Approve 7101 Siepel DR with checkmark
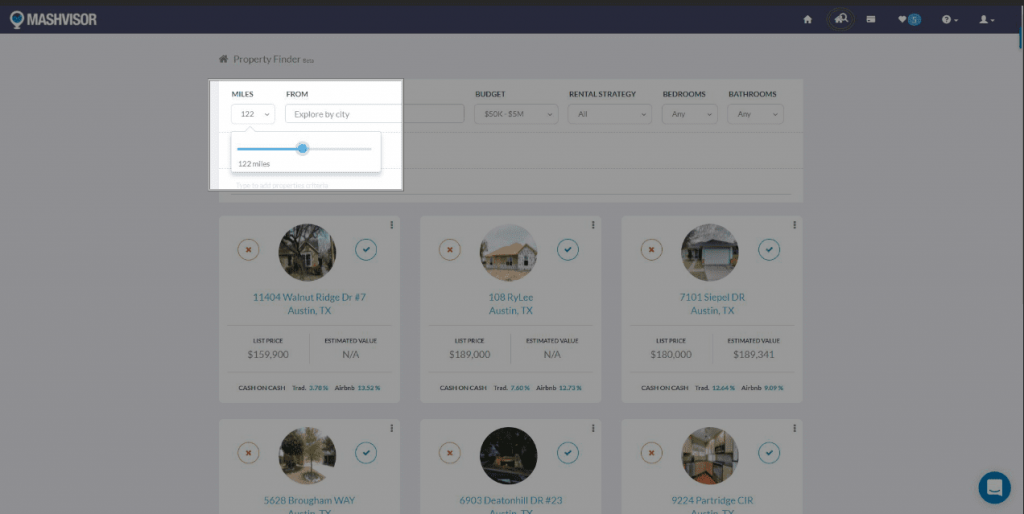1024x514 pixels. (768, 249)
